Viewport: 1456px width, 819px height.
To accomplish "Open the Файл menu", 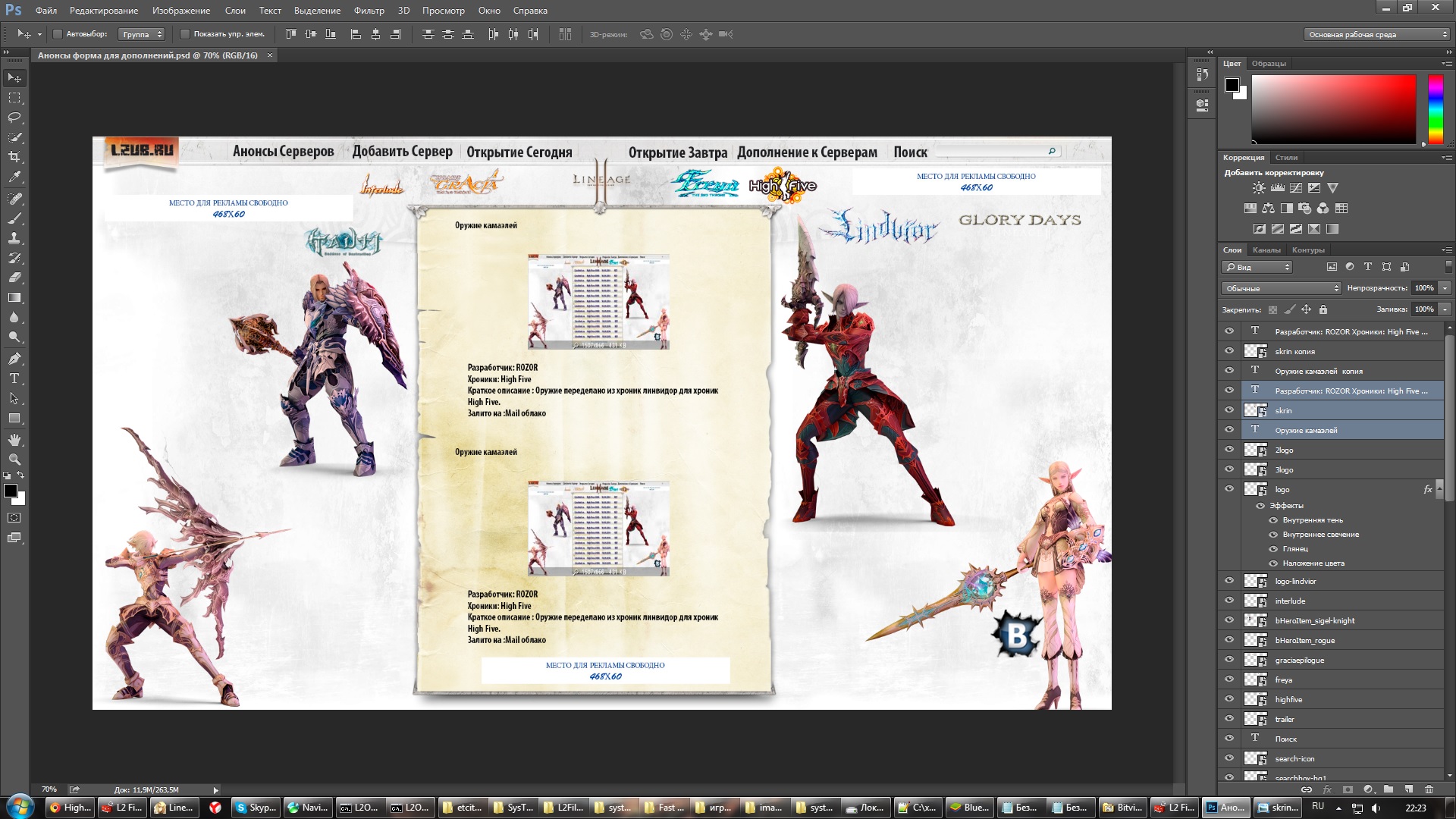I will pyautogui.click(x=46, y=11).
